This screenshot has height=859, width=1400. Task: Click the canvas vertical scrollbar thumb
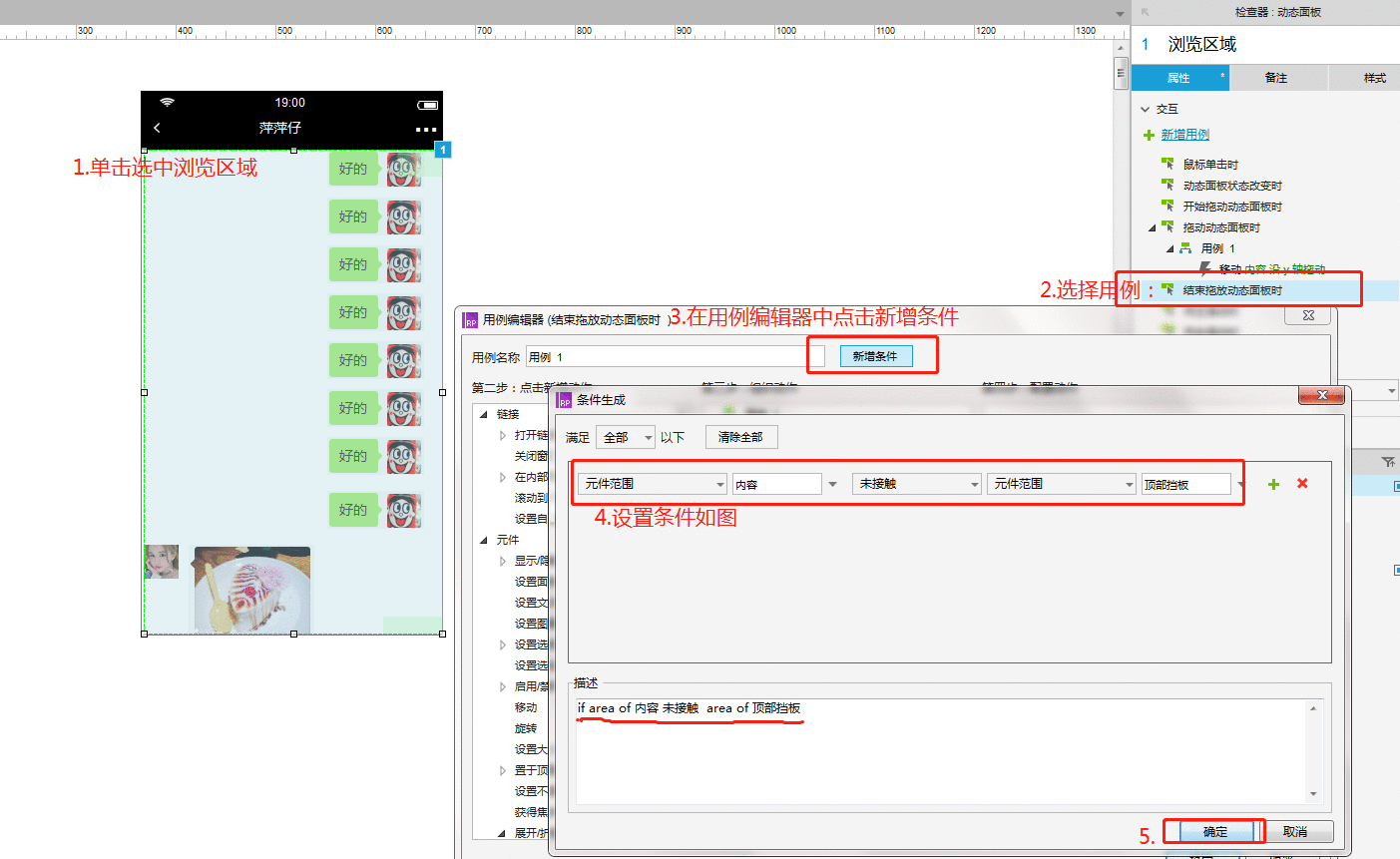1122,74
